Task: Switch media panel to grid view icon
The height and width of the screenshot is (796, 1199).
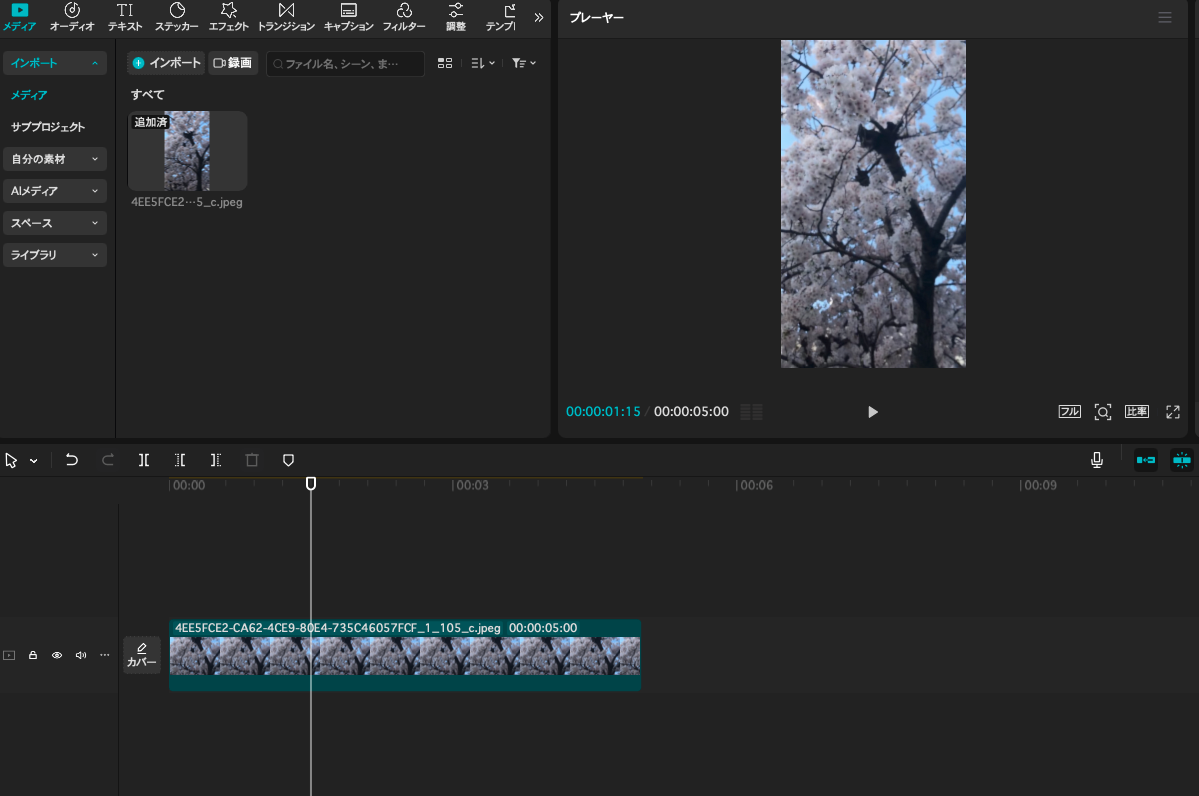Action: (445, 63)
